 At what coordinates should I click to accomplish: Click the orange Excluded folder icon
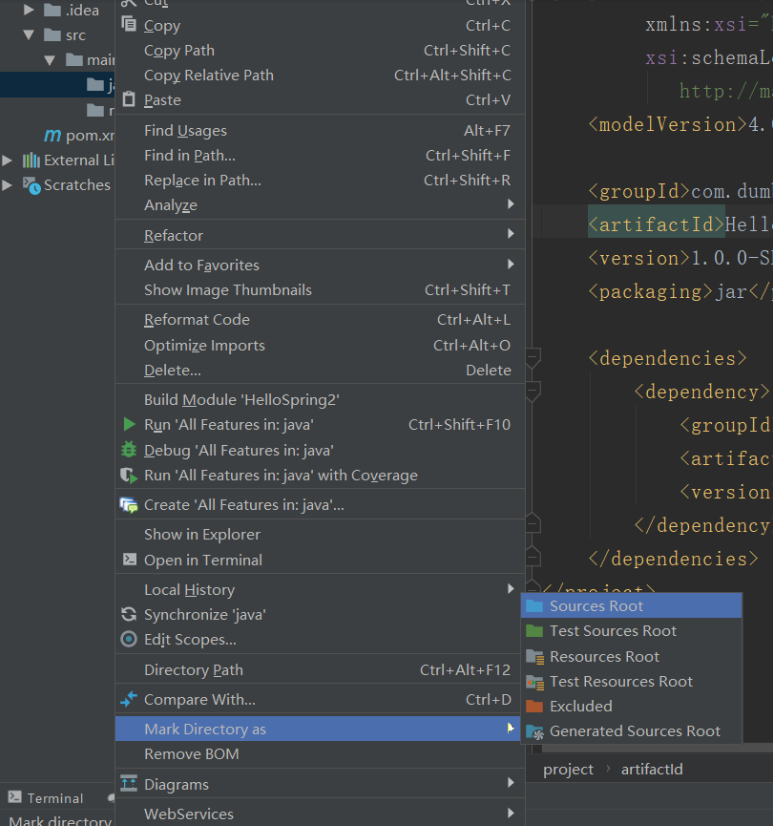click(x=534, y=706)
